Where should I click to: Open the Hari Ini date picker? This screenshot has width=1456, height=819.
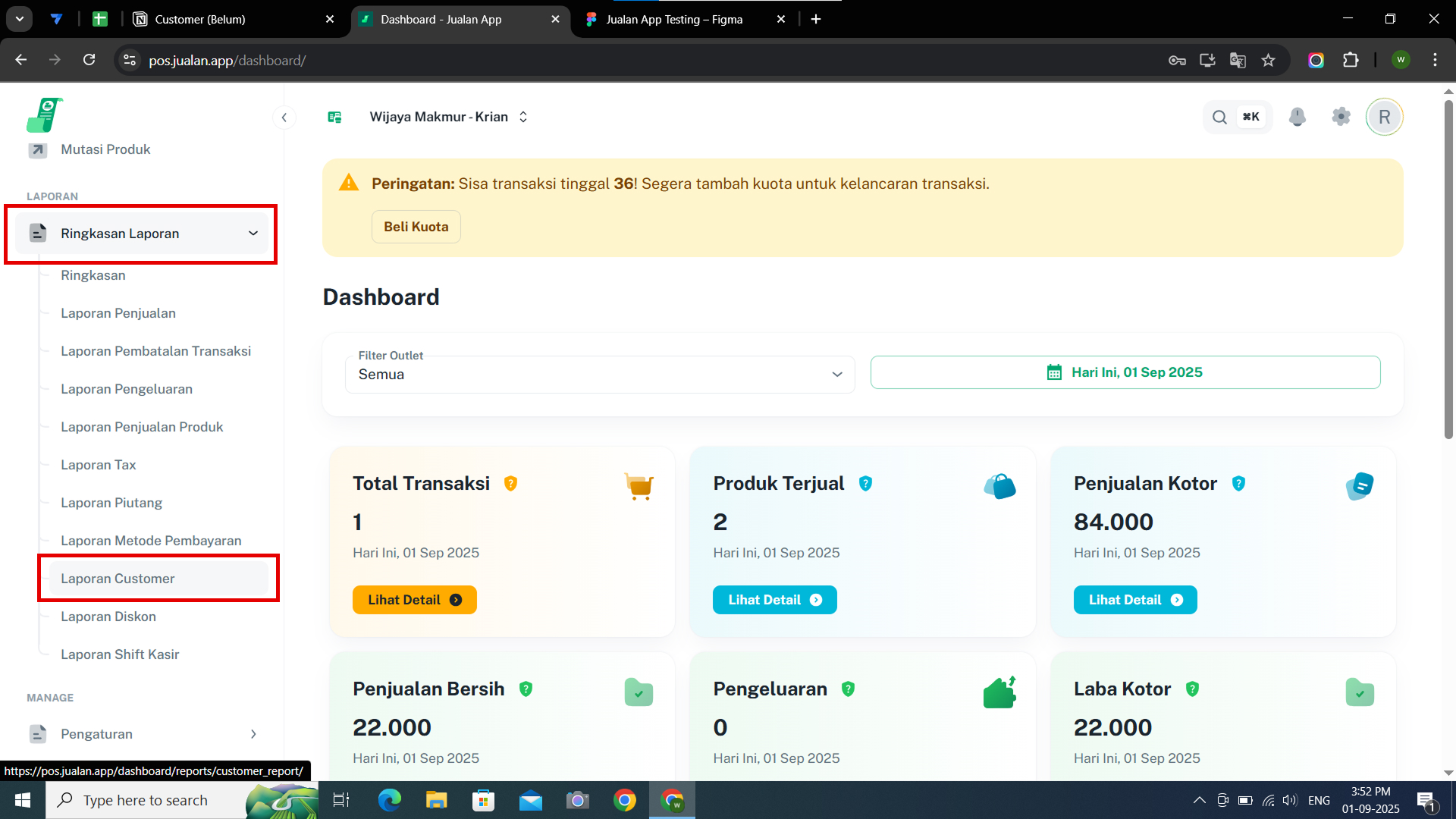pos(1125,372)
